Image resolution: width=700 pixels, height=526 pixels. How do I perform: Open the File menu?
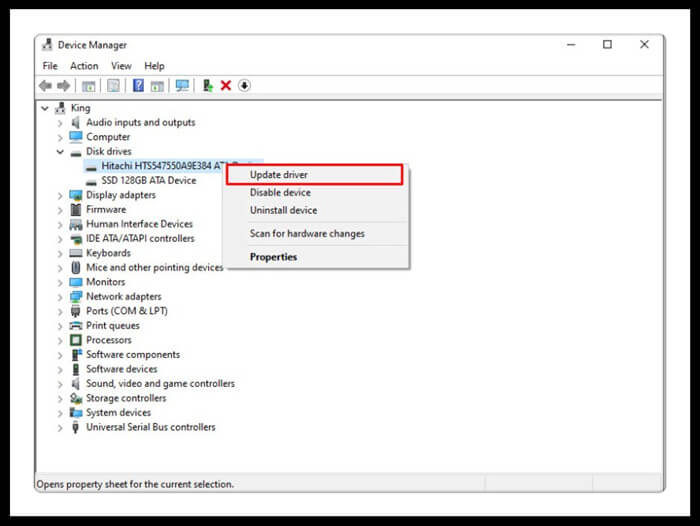(x=50, y=66)
